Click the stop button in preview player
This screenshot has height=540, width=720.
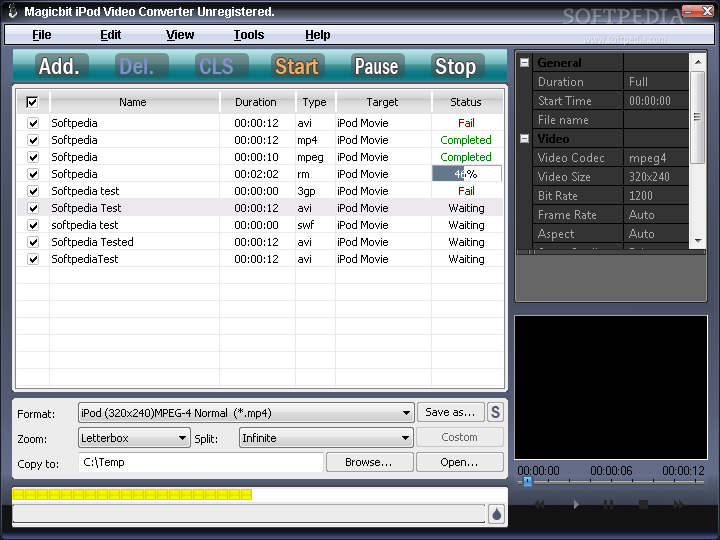[643, 505]
